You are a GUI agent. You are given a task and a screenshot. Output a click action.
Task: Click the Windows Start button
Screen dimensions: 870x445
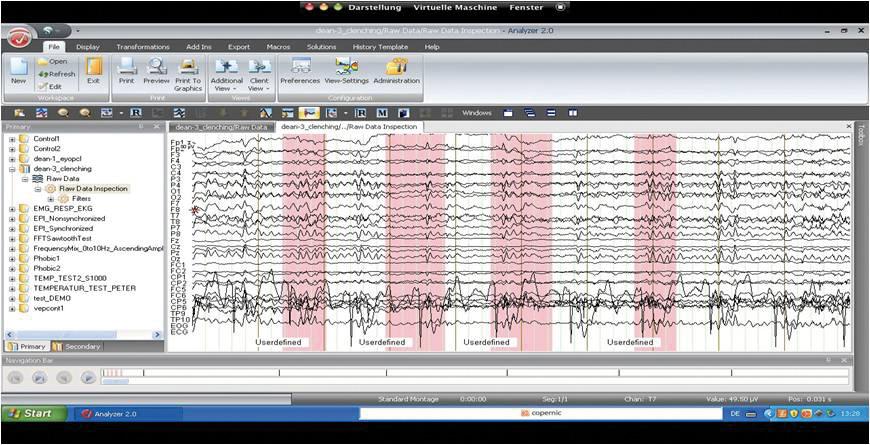click(x=35, y=413)
